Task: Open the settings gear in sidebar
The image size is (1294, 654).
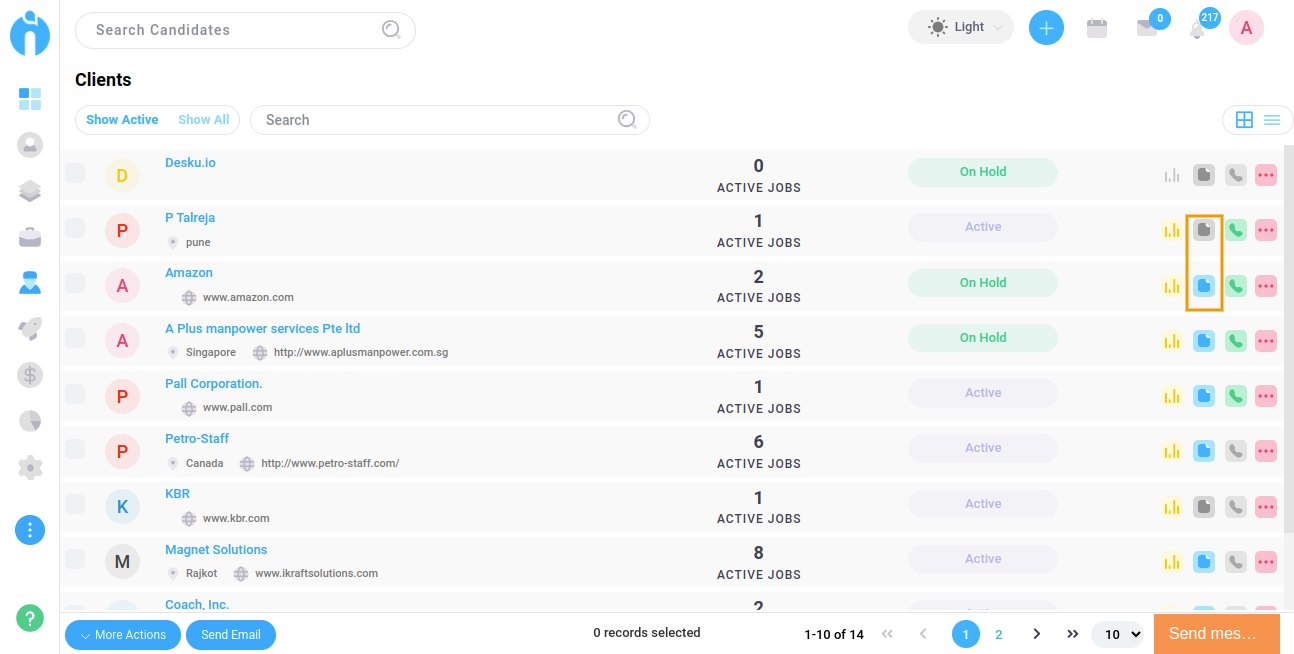Action: (x=30, y=467)
